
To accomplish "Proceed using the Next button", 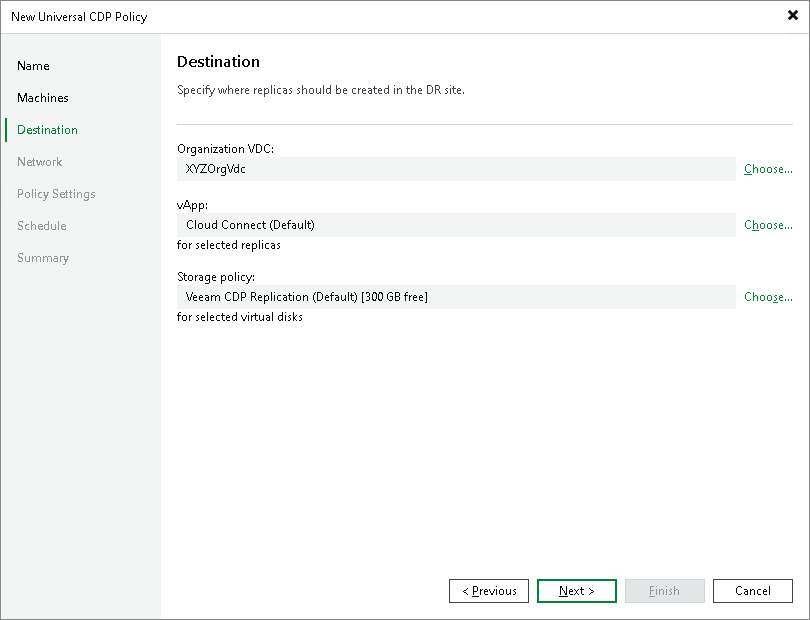I will [x=577, y=591].
